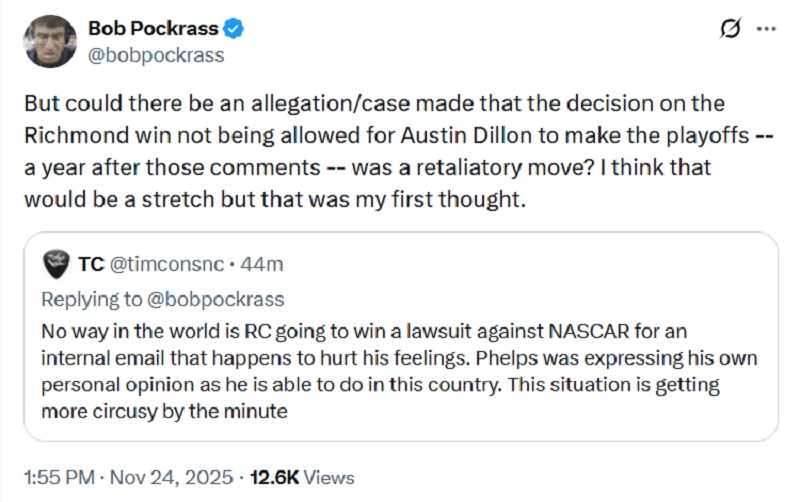Click the TC avatar icon in quoted tweet
800x502 pixels.
click(x=57, y=264)
